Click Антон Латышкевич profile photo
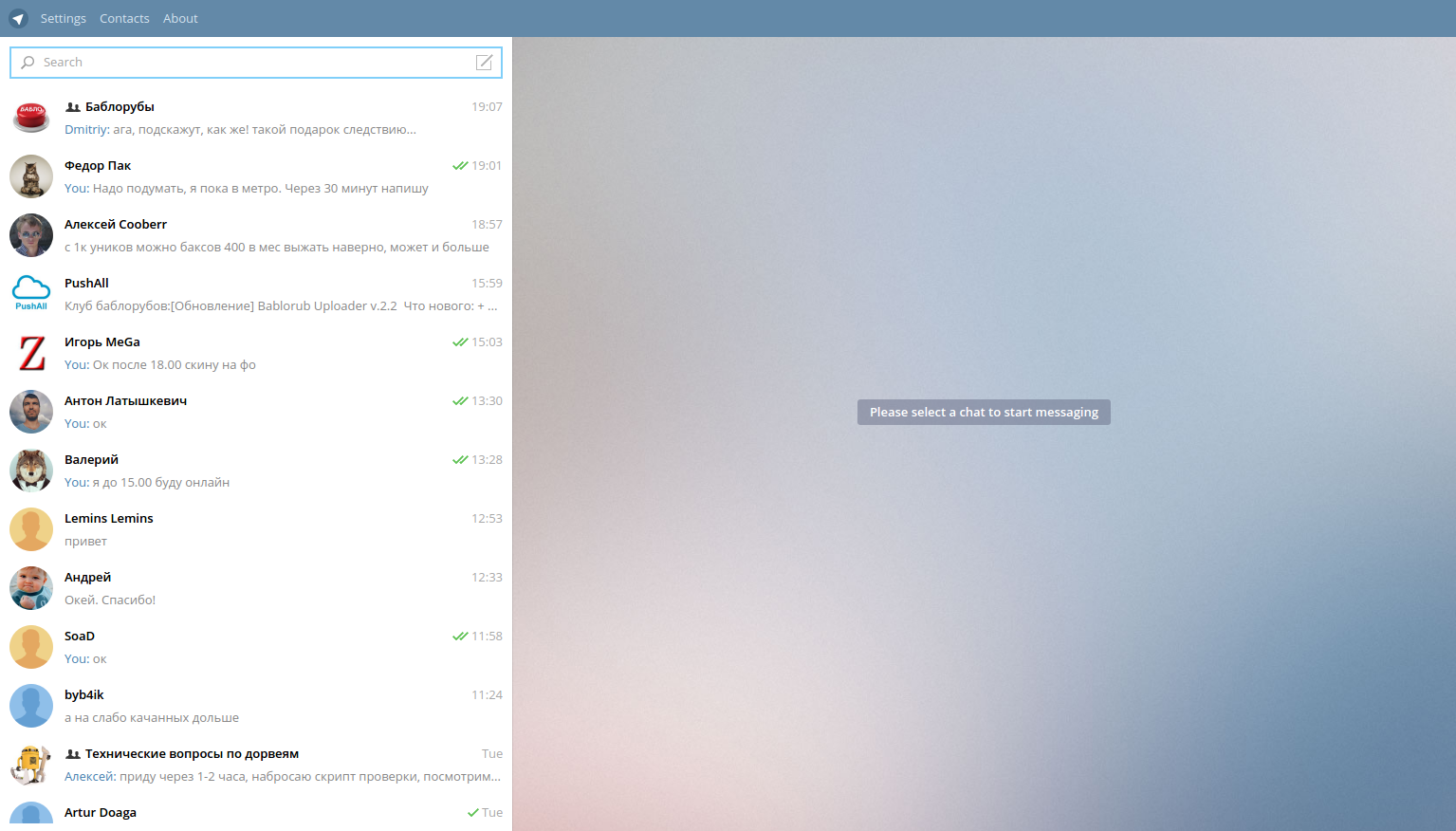Image resolution: width=1456 pixels, height=831 pixels. coord(31,412)
